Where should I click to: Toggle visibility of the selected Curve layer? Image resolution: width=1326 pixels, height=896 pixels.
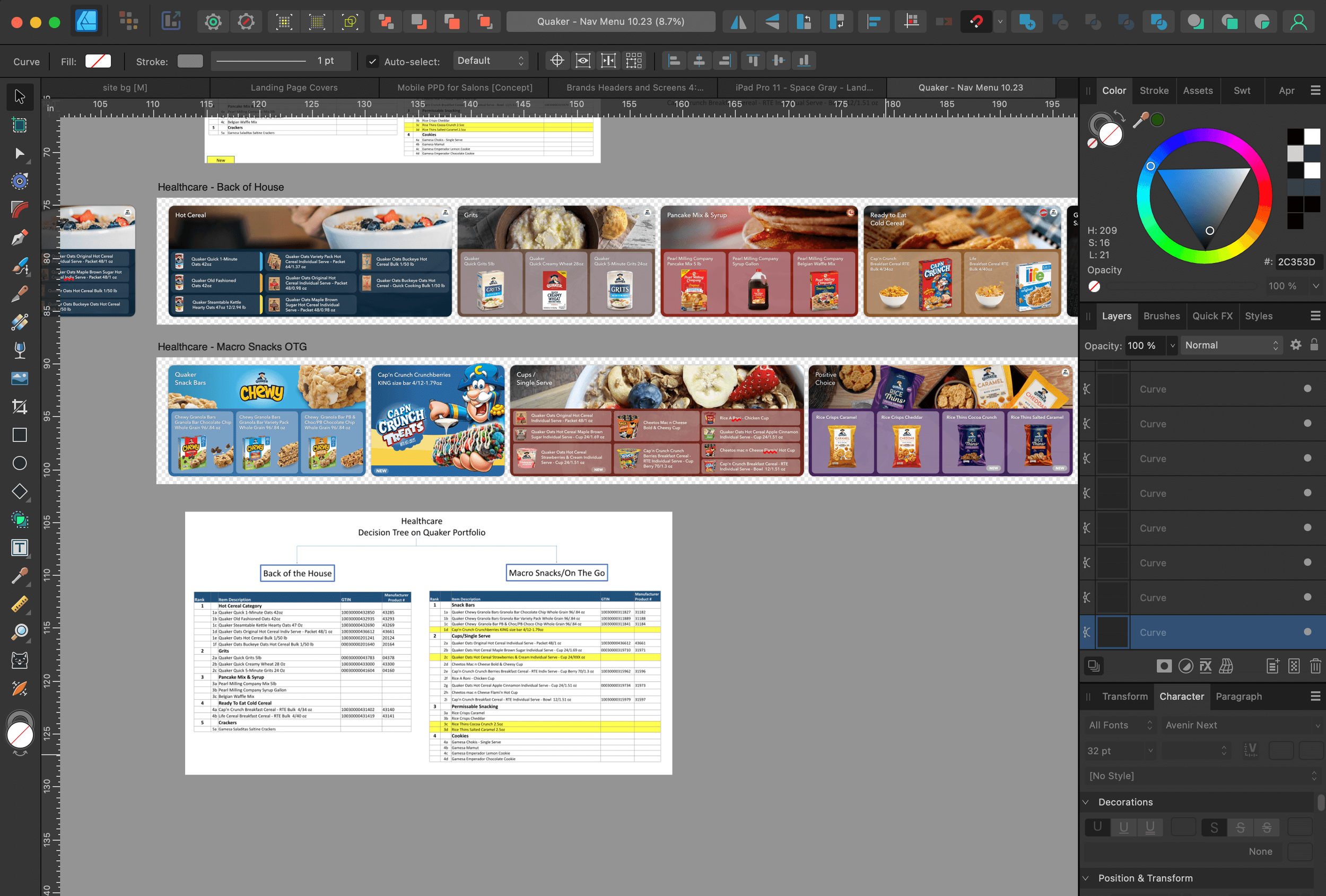(x=1307, y=632)
